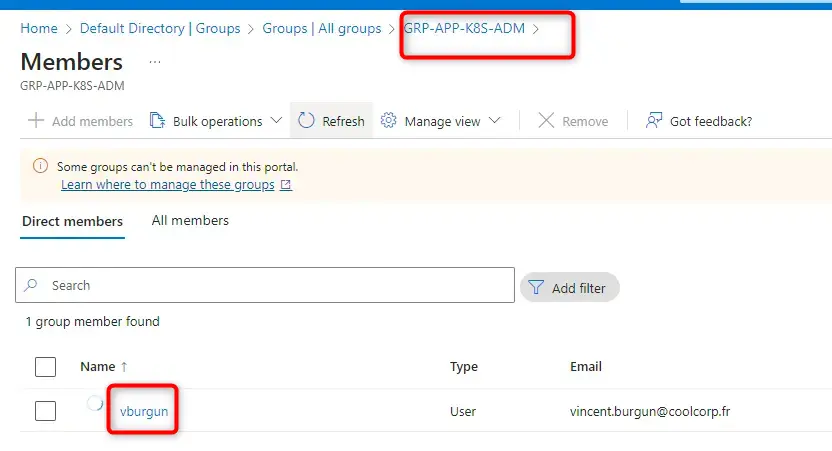
Task: Click the GRP-APP-K8S-ADM subtitle under Members
Action: (x=72, y=86)
